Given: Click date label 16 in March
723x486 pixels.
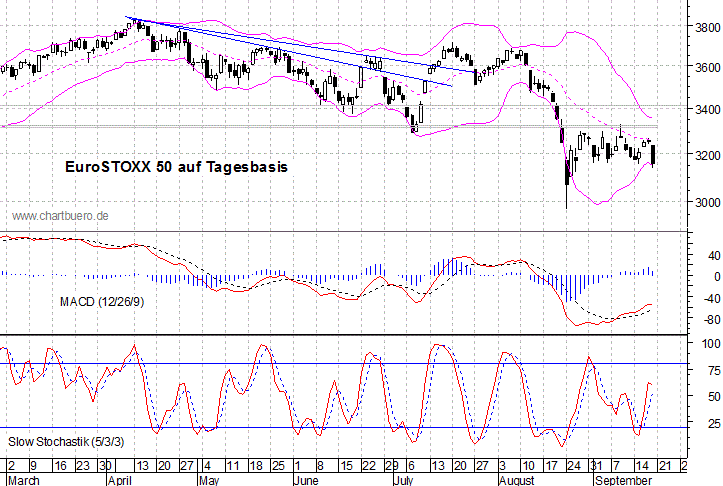Looking at the screenshot, I should [61, 466].
